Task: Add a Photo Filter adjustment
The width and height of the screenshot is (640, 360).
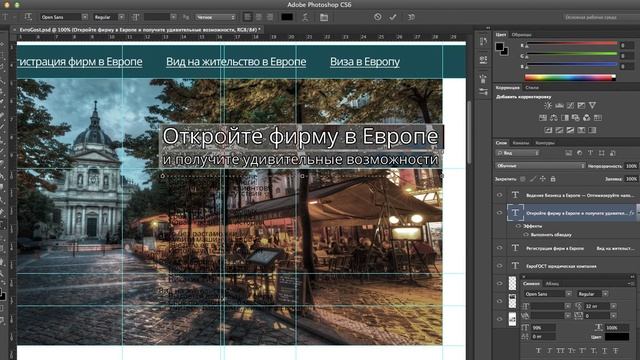Action: click(576, 118)
